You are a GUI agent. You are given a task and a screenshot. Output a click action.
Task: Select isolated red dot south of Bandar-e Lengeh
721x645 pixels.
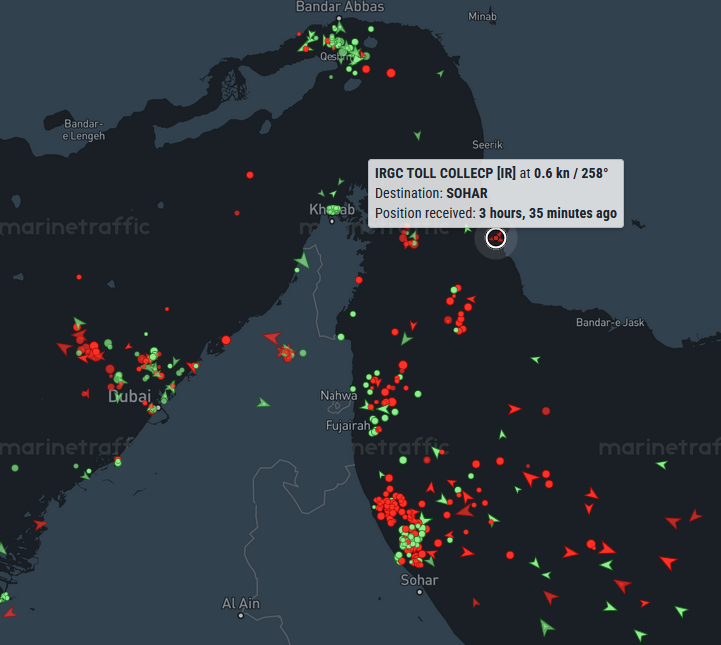250,175
